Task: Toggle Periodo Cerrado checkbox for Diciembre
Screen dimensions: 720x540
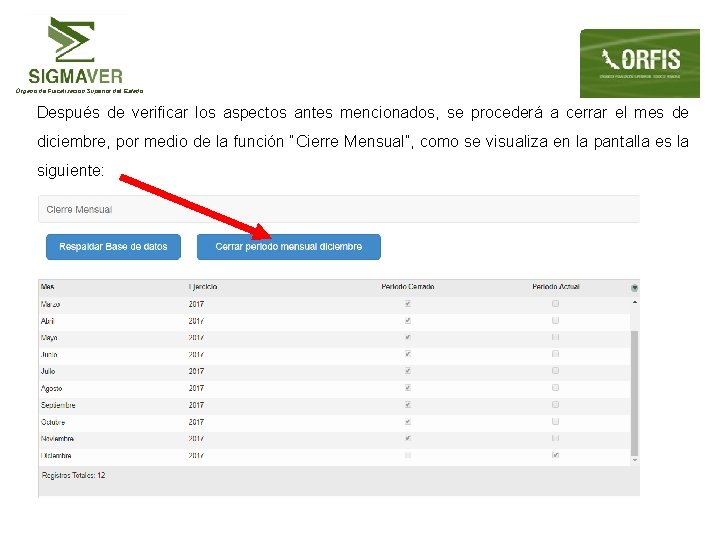Action: 408,456
